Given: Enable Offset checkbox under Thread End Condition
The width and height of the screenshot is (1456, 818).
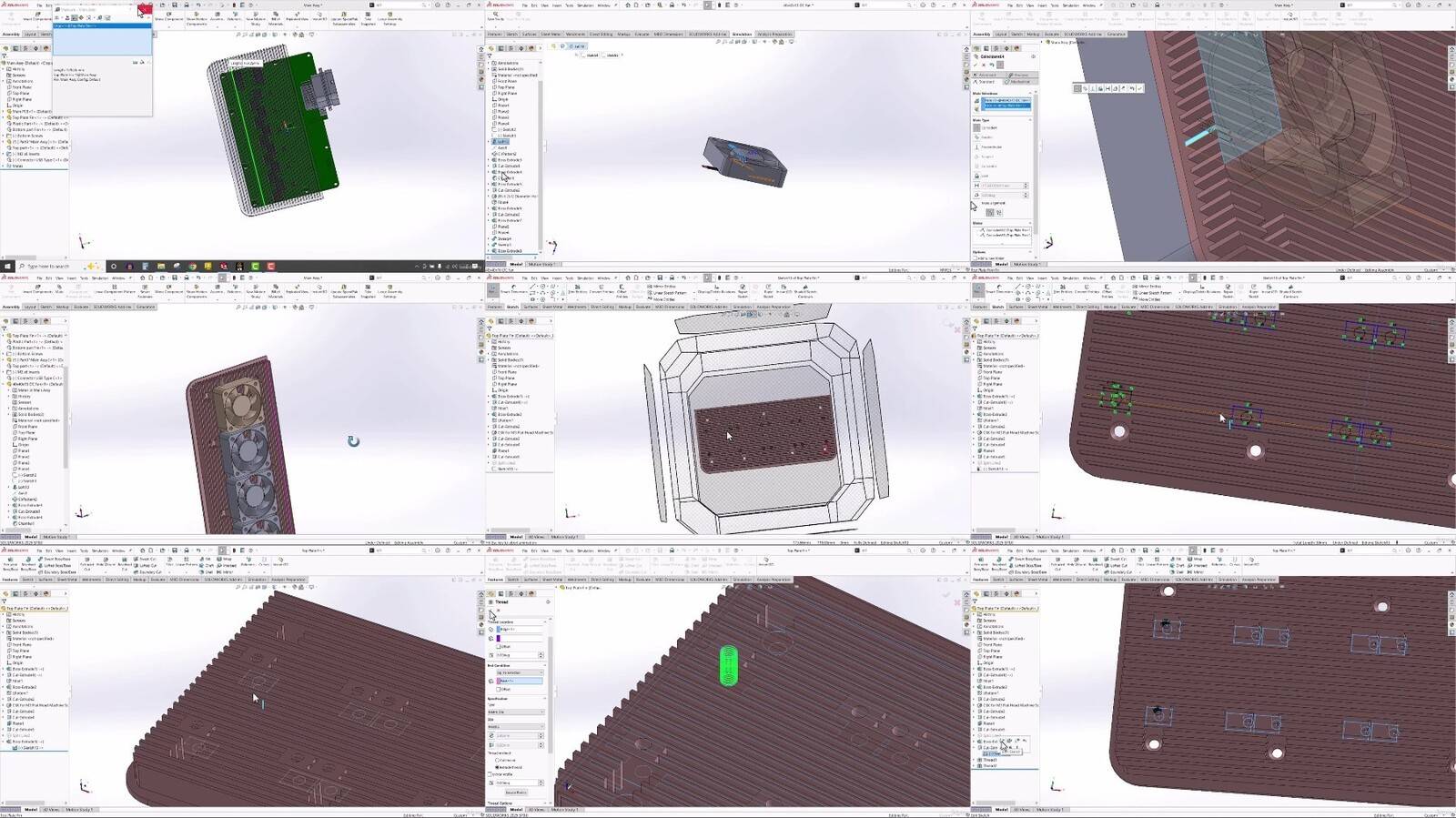Looking at the screenshot, I should [500, 689].
